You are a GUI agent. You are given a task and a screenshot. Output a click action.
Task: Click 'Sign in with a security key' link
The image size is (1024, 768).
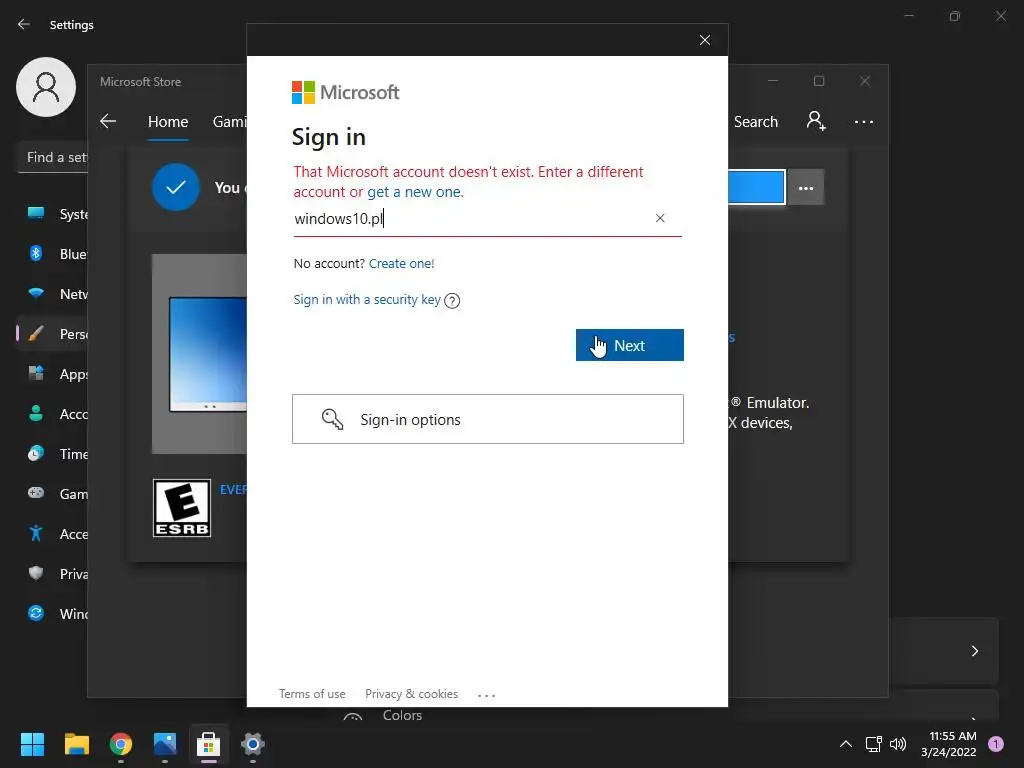click(367, 300)
